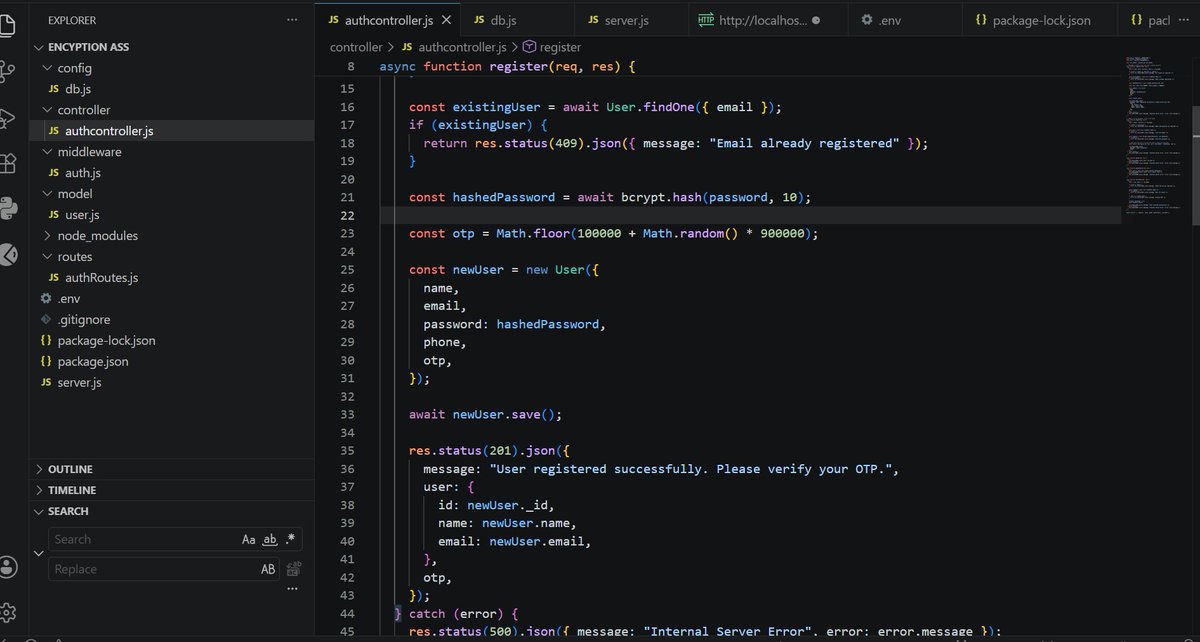Screen dimensions: 1200x642
Task: Toggle Preserve Case in Replace box
Action: click(x=268, y=569)
